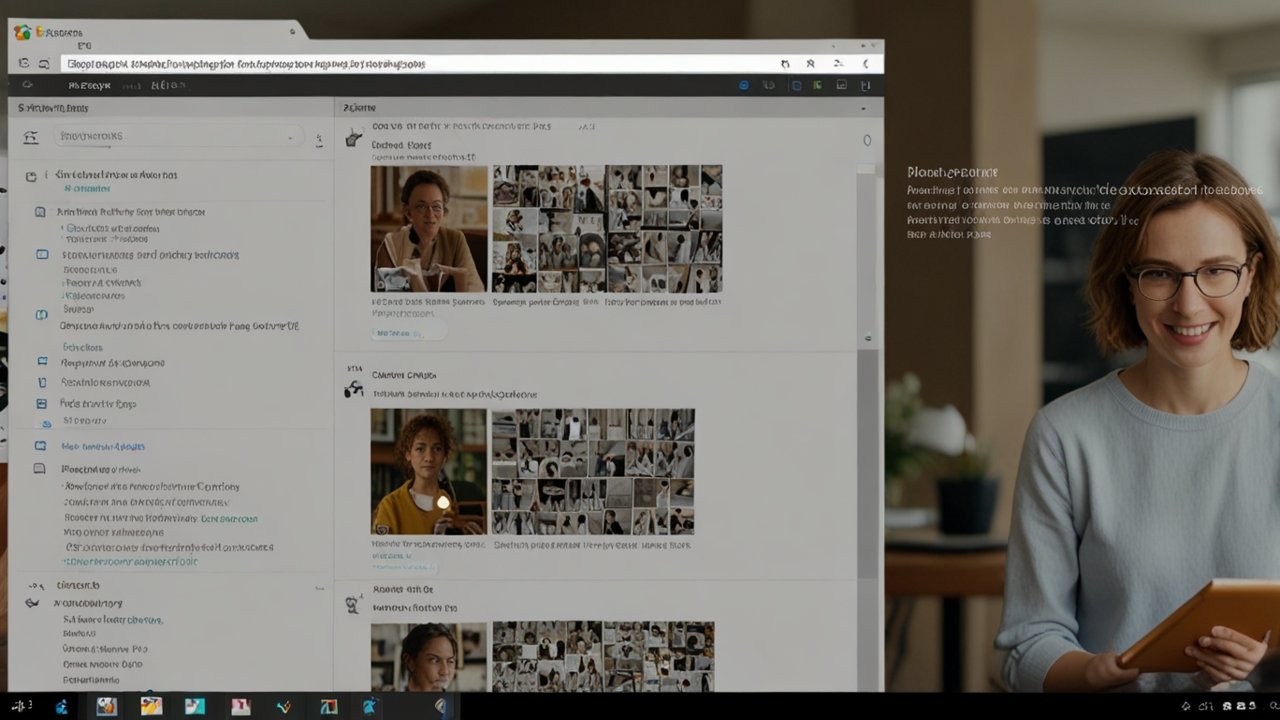Click the teal Read-more button under the first post
This screenshot has height=720, width=1280.
click(x=408, y=332)
